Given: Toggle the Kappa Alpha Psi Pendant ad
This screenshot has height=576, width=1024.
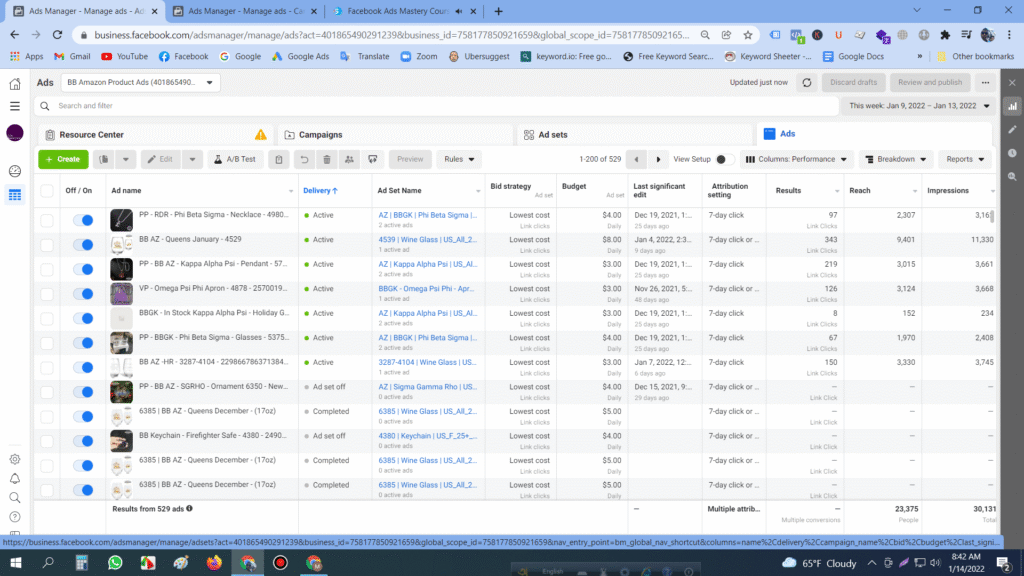Looking at the screenshot, I should [83, 269].
